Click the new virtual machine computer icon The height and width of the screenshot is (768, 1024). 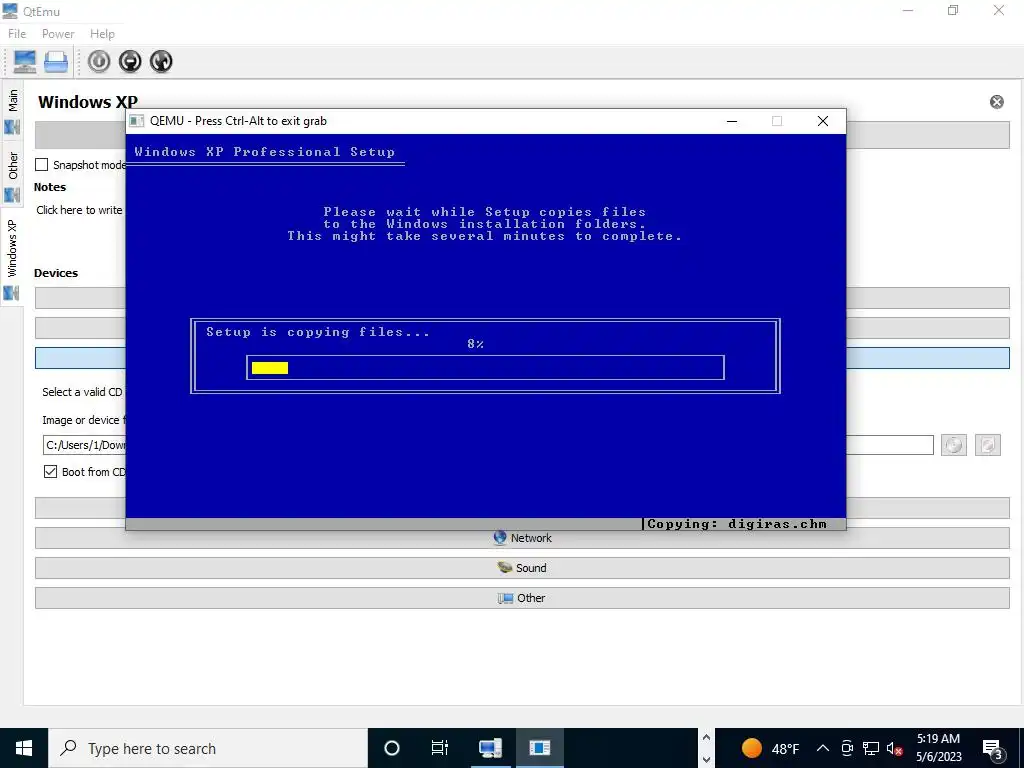(25, 61)
